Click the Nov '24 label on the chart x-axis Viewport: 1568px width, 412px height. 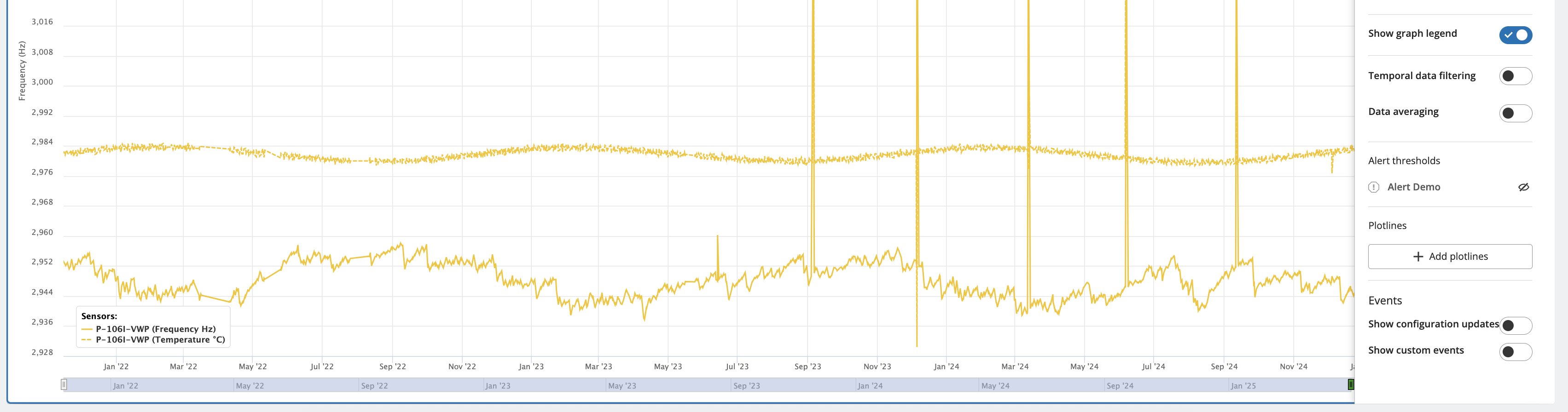click(x=1294, y=366)
